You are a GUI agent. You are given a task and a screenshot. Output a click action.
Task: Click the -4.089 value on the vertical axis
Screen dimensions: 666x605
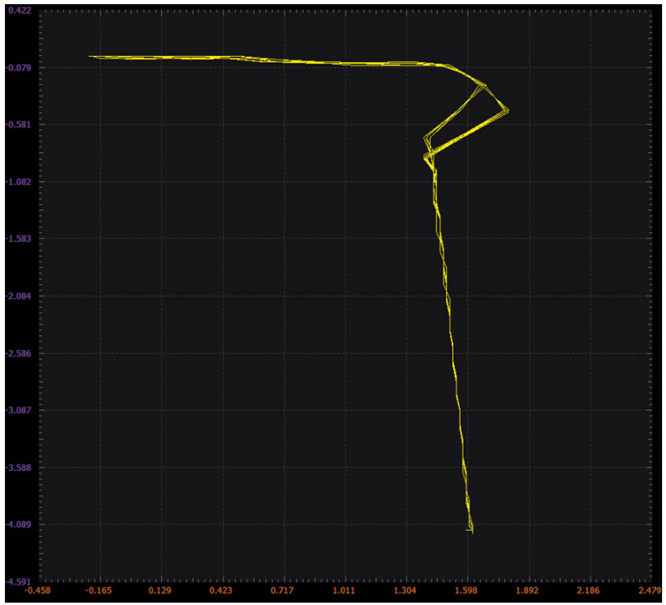pos(17,525)
